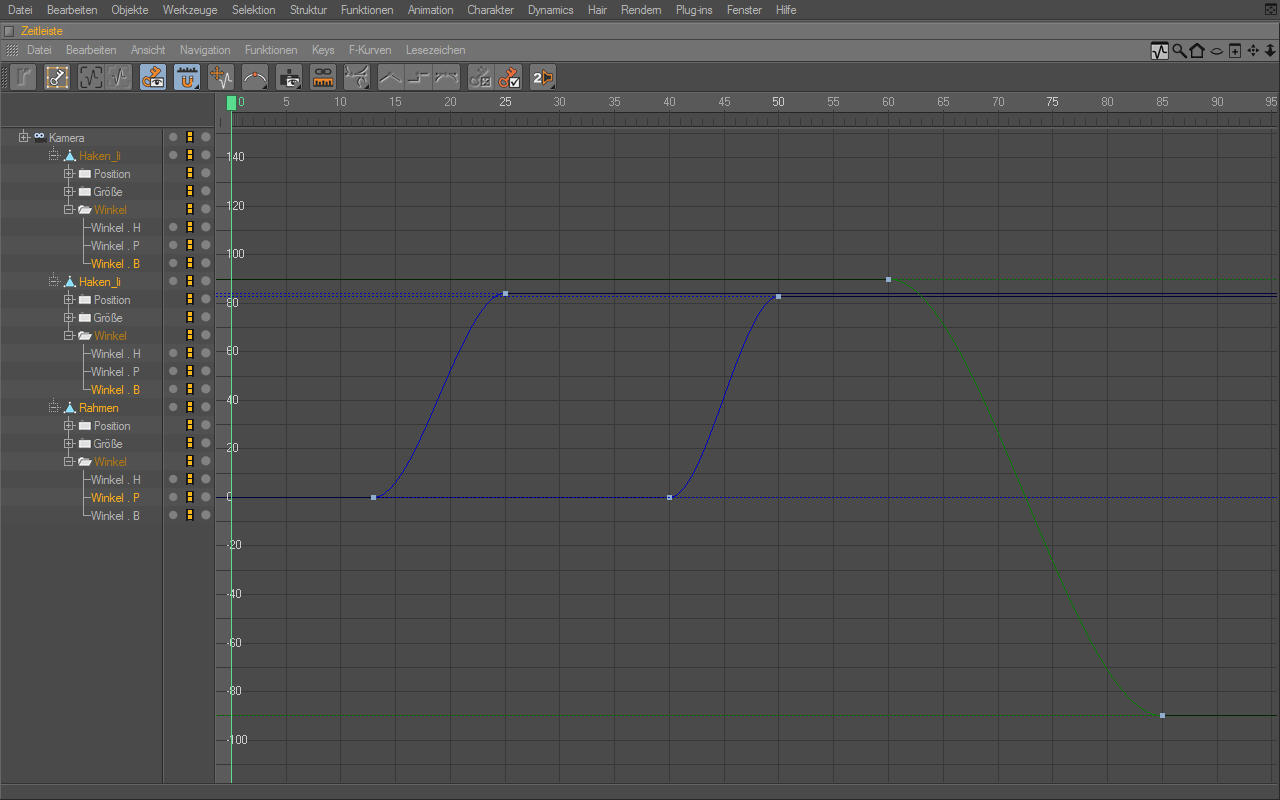
Task: Click the curve-in-brackets toolbar icon
Action: (x=91, y=77)
